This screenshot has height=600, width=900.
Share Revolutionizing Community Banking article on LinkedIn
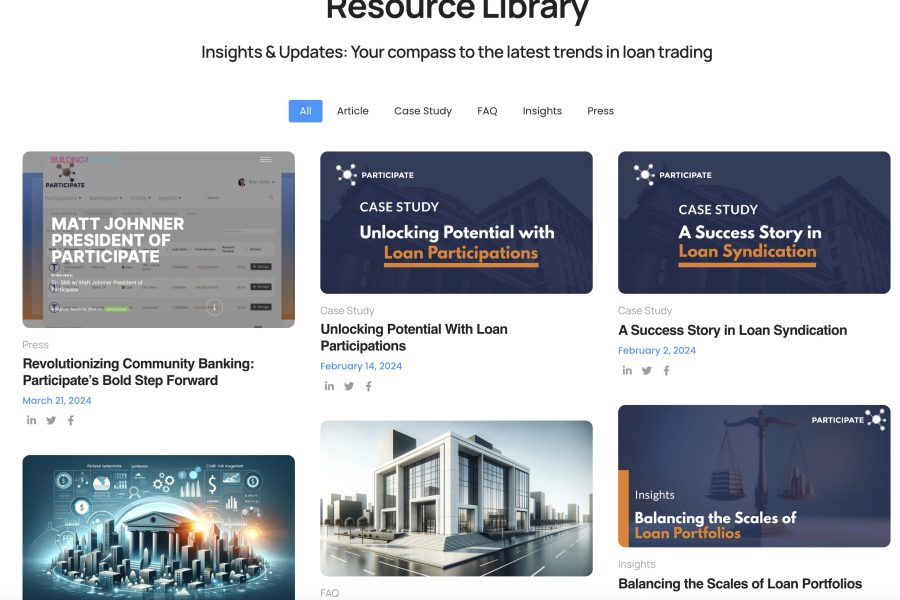(31, 421)
